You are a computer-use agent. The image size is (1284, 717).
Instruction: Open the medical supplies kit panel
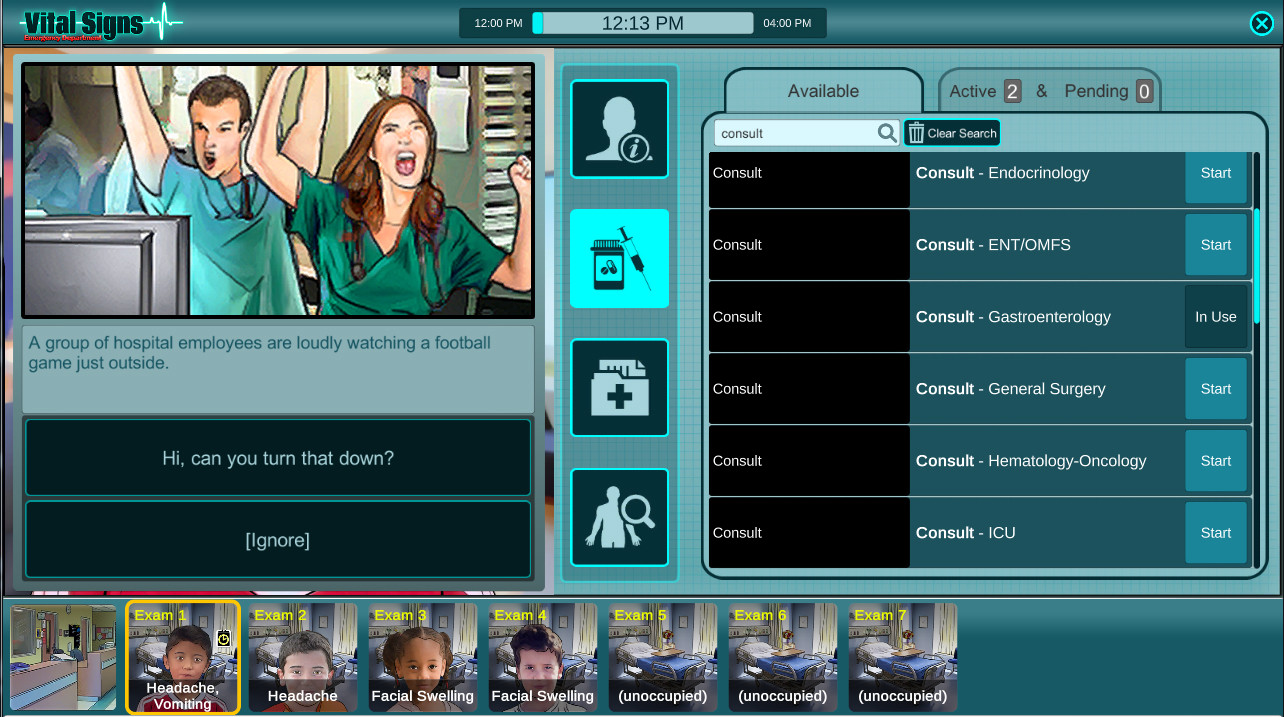619,387
